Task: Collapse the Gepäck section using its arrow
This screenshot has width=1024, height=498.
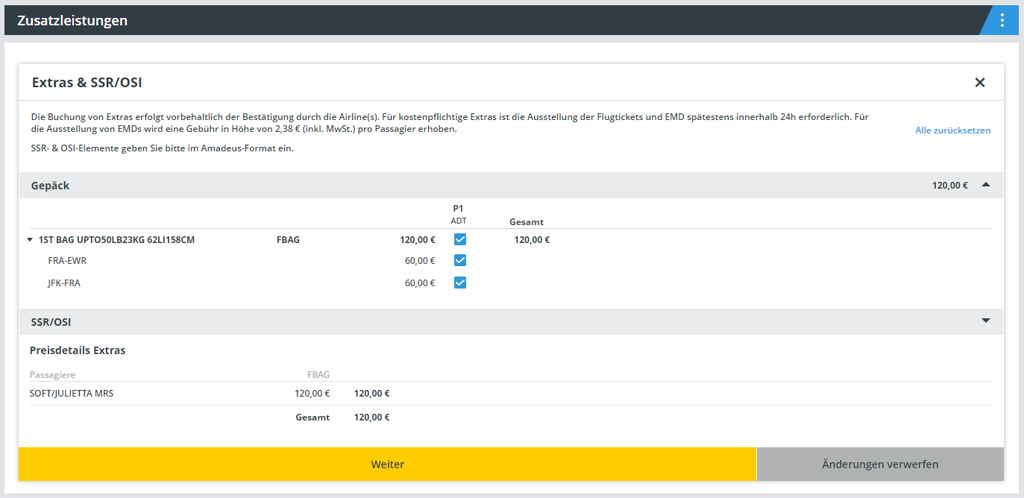Action: click(985, 185)
